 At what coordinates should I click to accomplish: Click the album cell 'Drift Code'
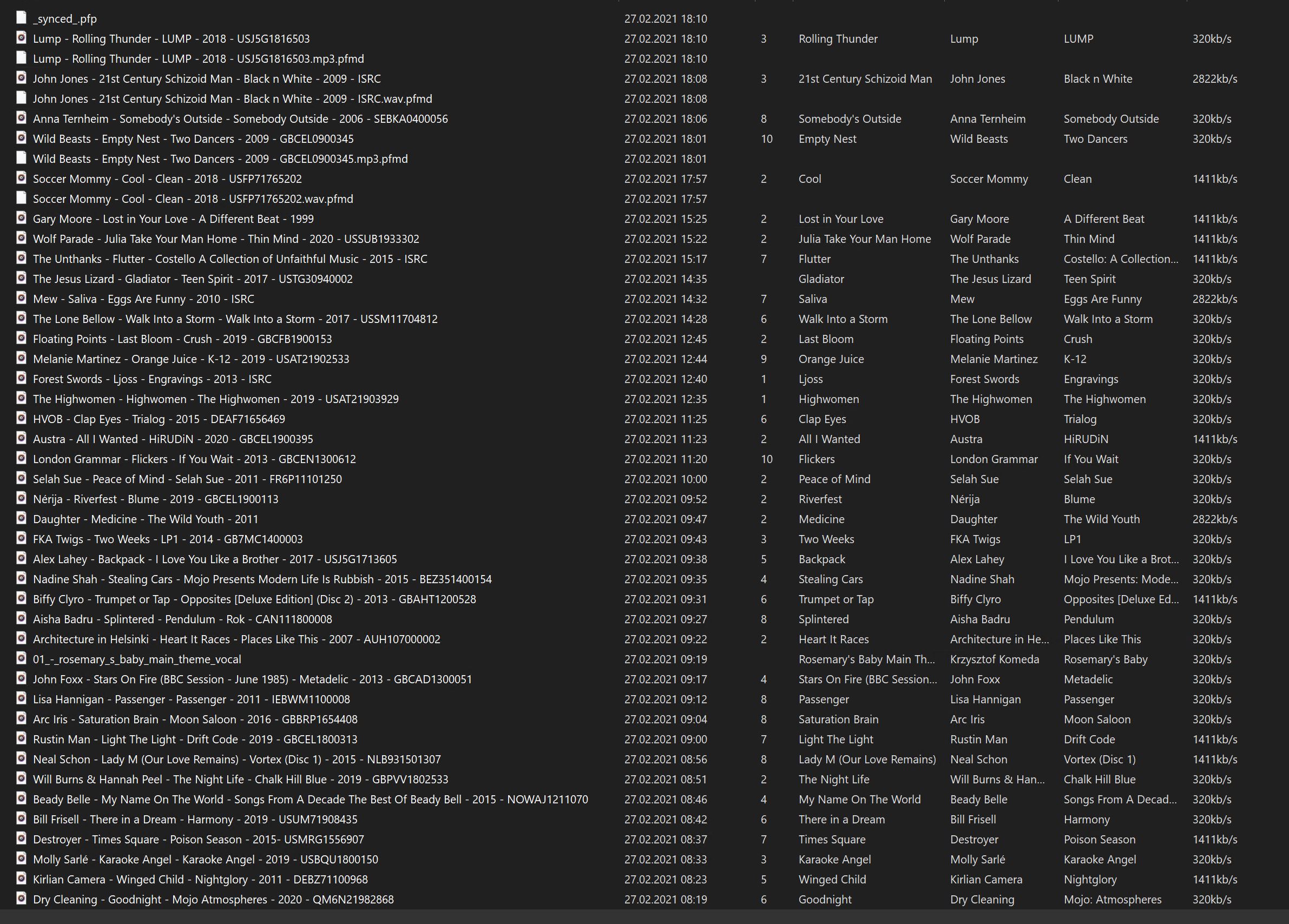[x=1089, y=740]
